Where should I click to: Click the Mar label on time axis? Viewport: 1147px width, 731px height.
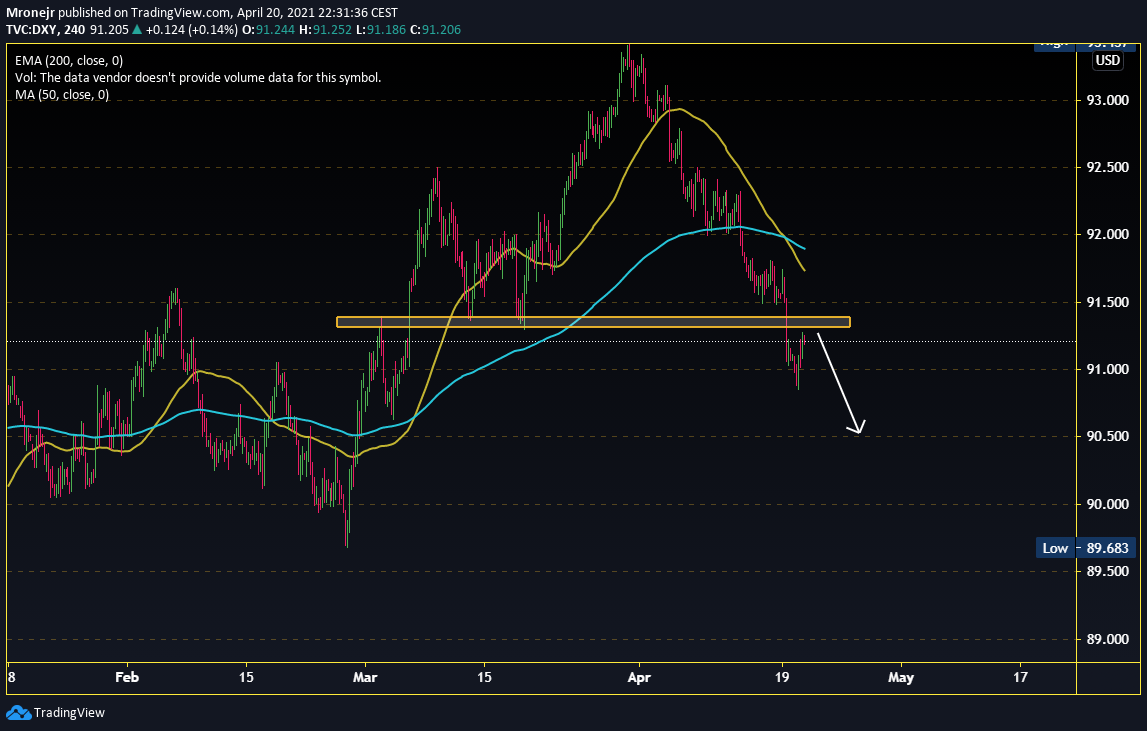365,678
